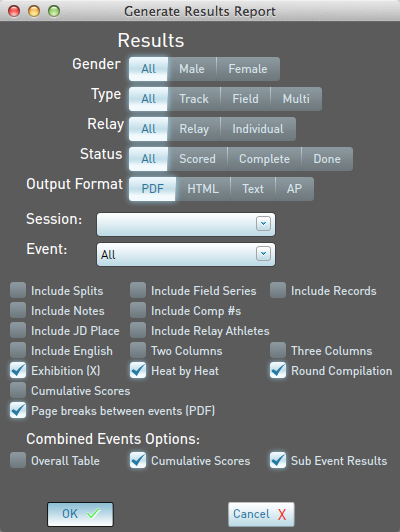Select Male in the Gender filter

(192, 69)
